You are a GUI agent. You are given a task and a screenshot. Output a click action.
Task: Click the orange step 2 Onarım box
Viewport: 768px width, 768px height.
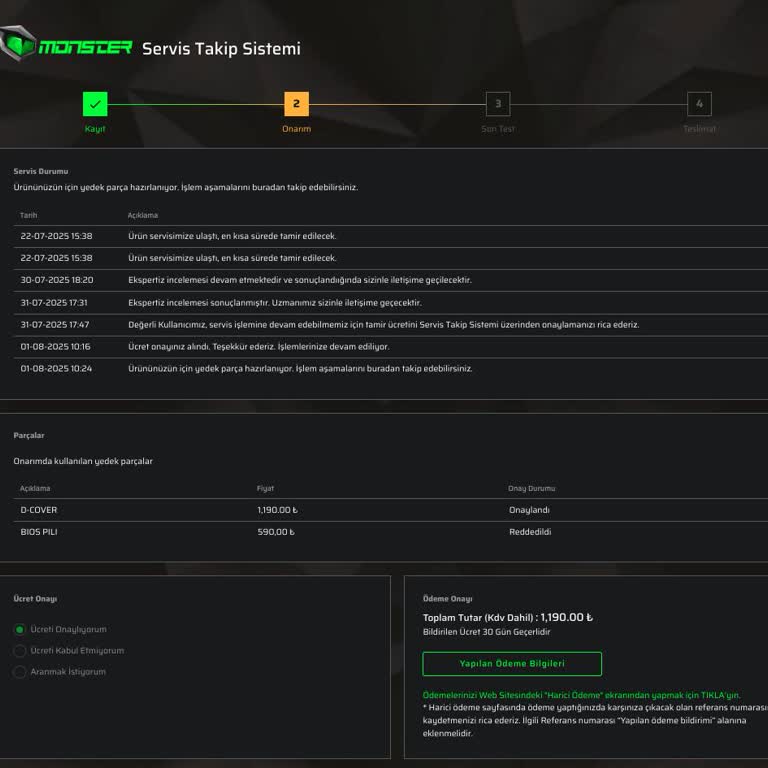(x=296, y=104)
